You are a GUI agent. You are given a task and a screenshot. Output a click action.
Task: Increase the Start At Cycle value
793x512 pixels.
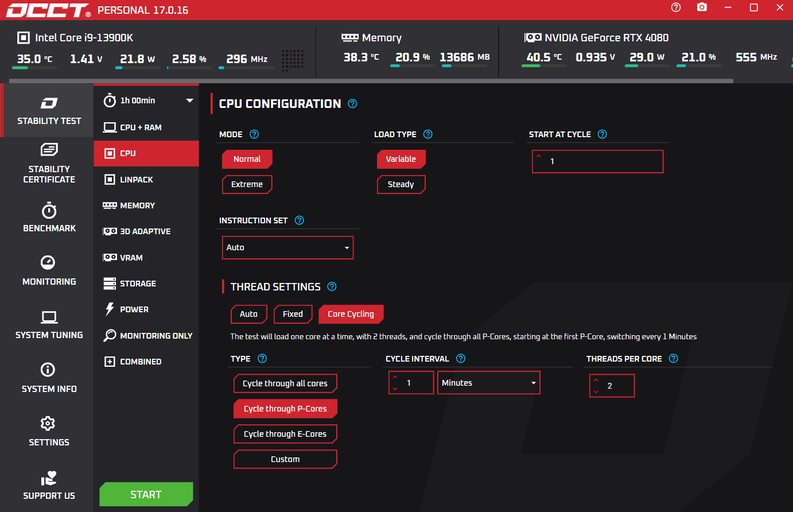539,156
